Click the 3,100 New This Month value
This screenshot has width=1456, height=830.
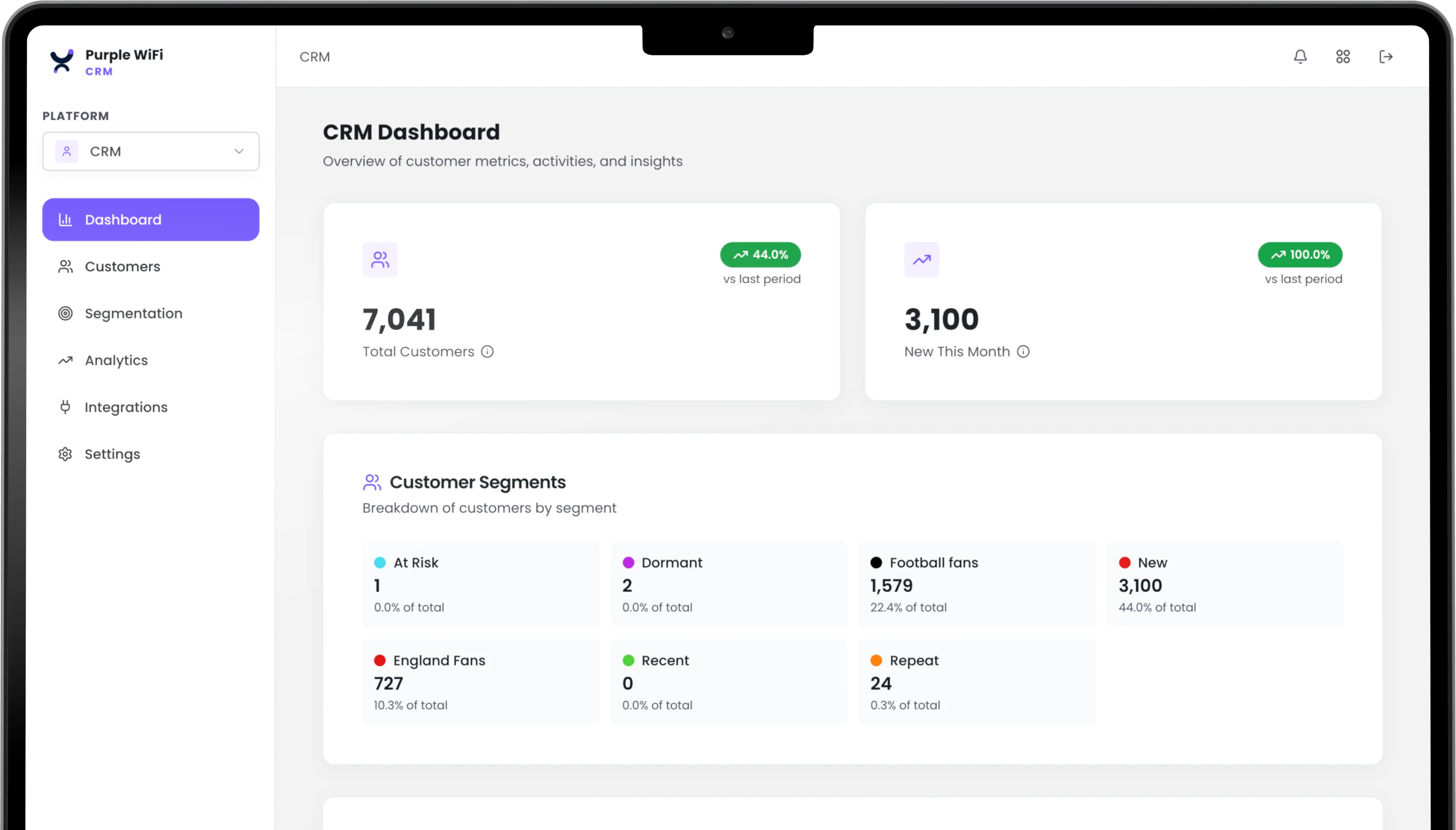pos(942,319)
